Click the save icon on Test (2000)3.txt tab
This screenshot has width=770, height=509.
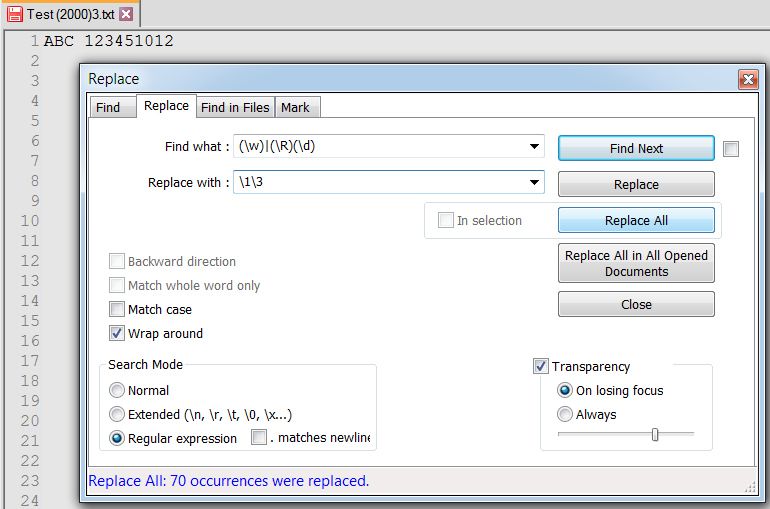15,15
